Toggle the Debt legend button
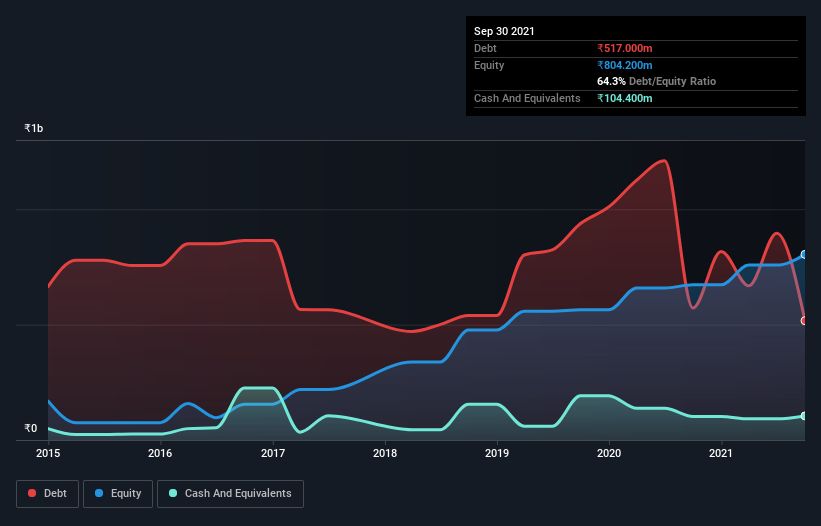 (48, 494)
